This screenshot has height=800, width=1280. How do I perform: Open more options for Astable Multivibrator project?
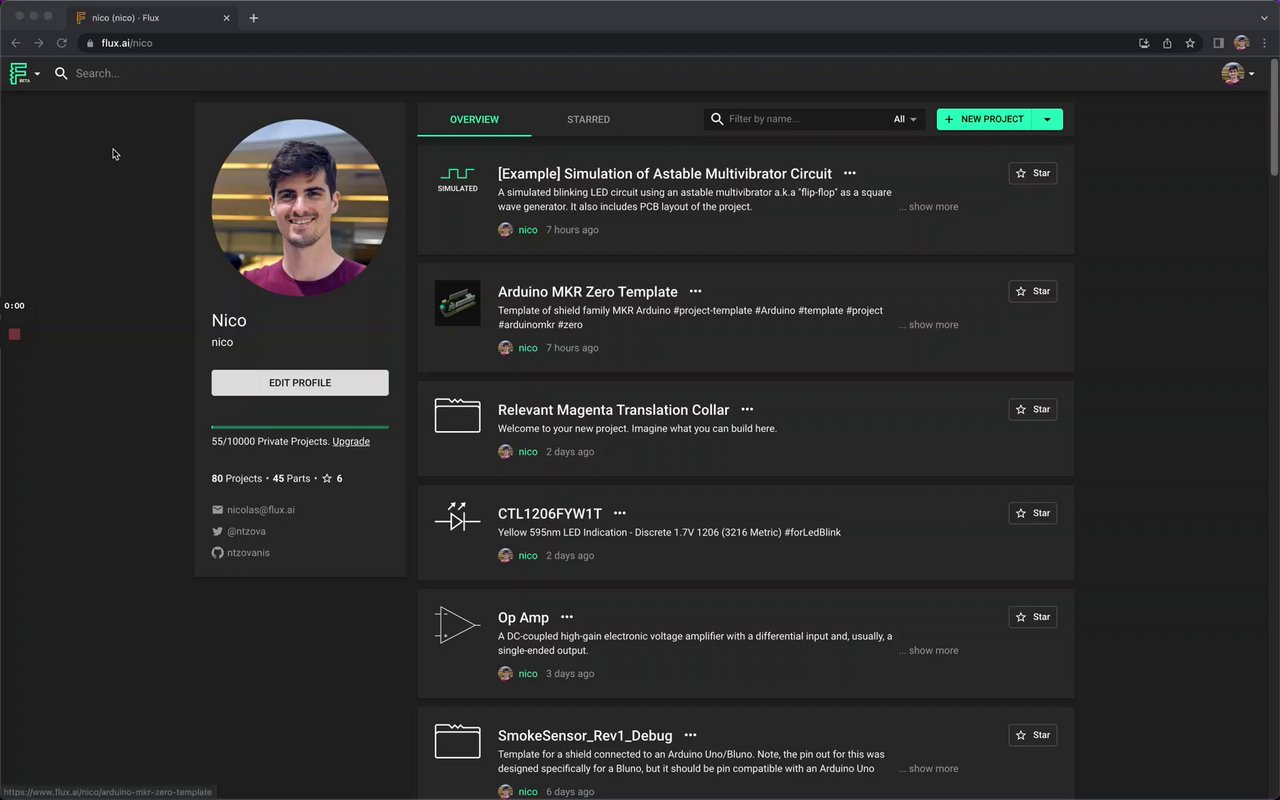pyautogui.click(x=850, y=174)
